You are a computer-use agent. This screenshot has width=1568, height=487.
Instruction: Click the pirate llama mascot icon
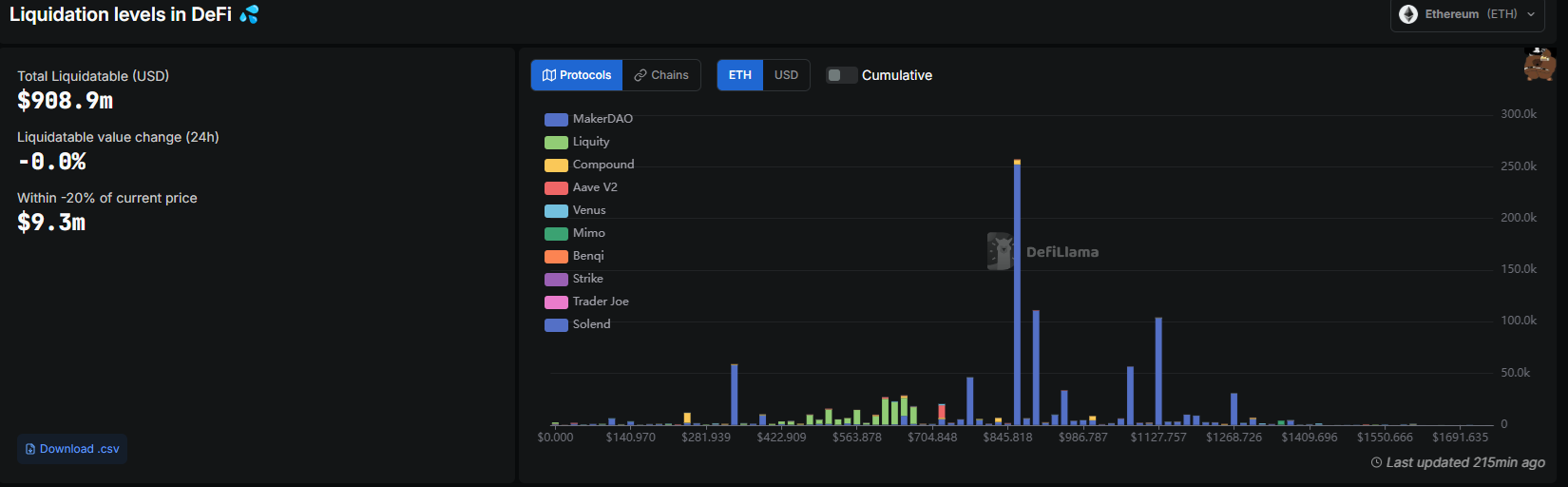[1539, 64]
